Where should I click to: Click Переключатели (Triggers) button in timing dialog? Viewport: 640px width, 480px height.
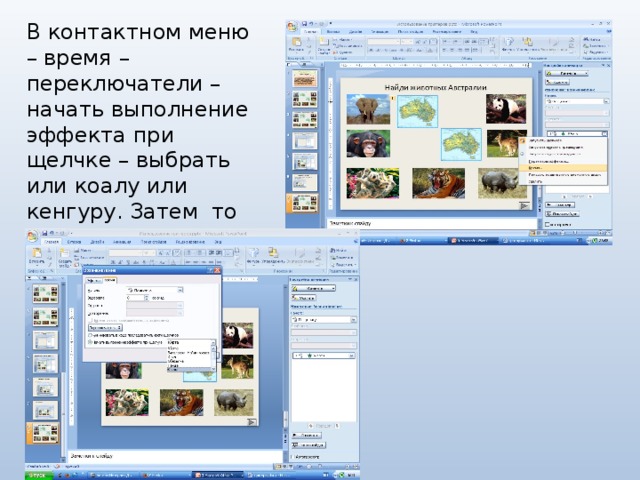105,328
